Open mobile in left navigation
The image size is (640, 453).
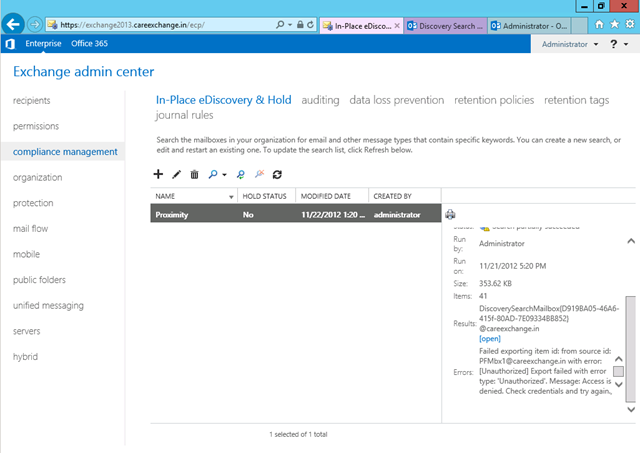(27, 254)
